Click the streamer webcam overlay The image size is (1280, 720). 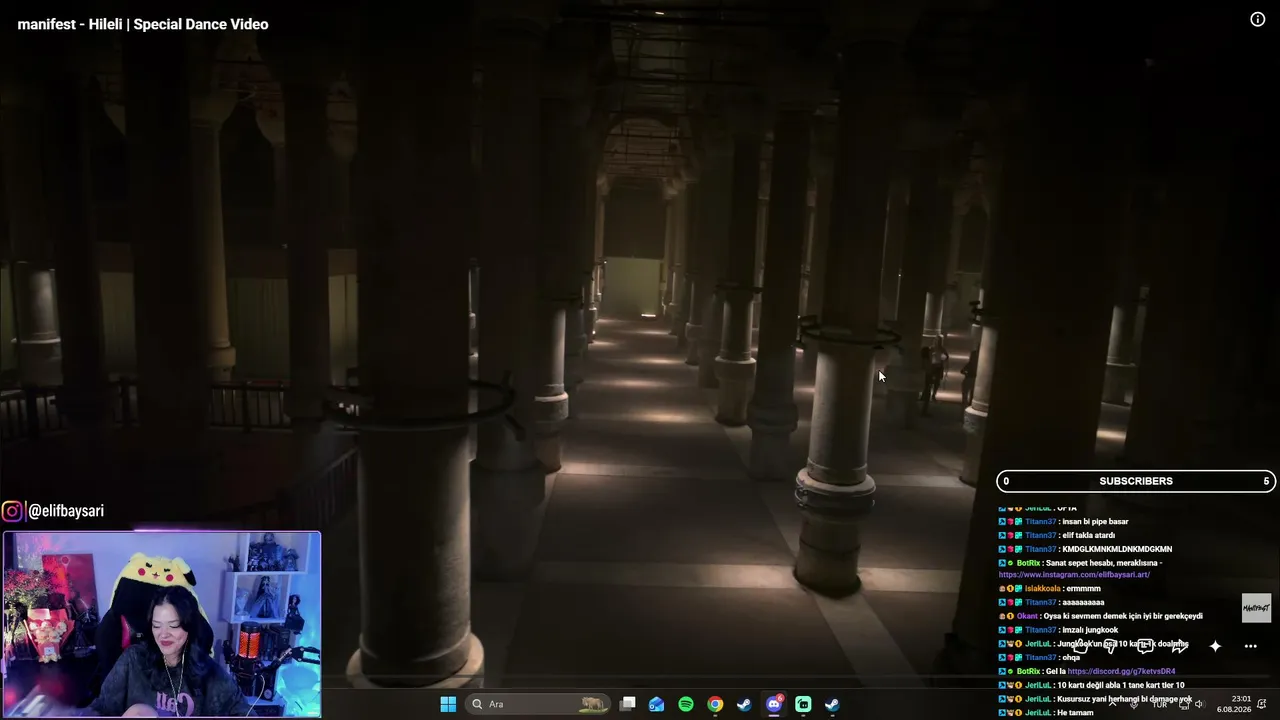pos(161,624)
